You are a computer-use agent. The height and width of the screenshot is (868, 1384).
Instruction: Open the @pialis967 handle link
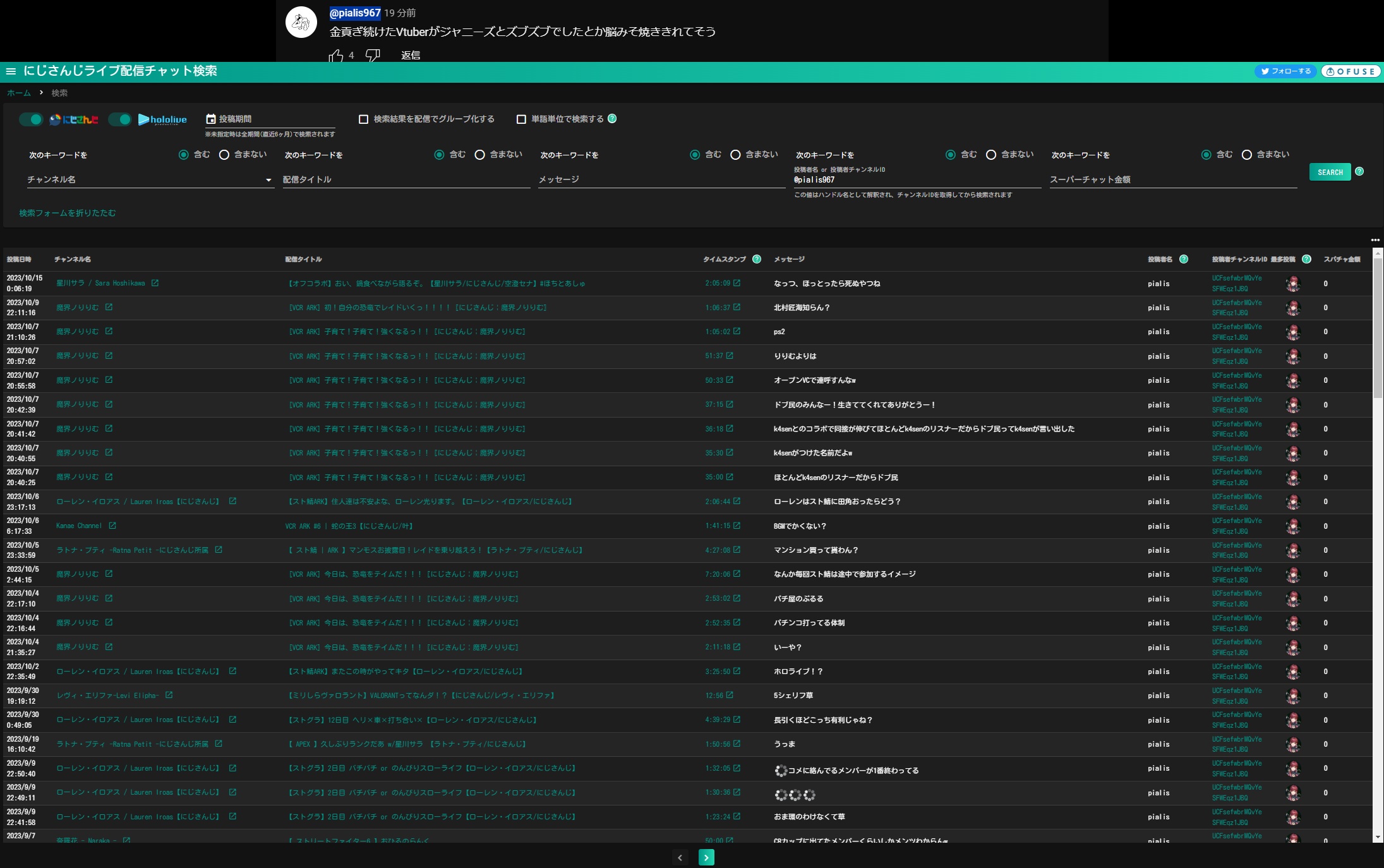[x=355, y=13]
